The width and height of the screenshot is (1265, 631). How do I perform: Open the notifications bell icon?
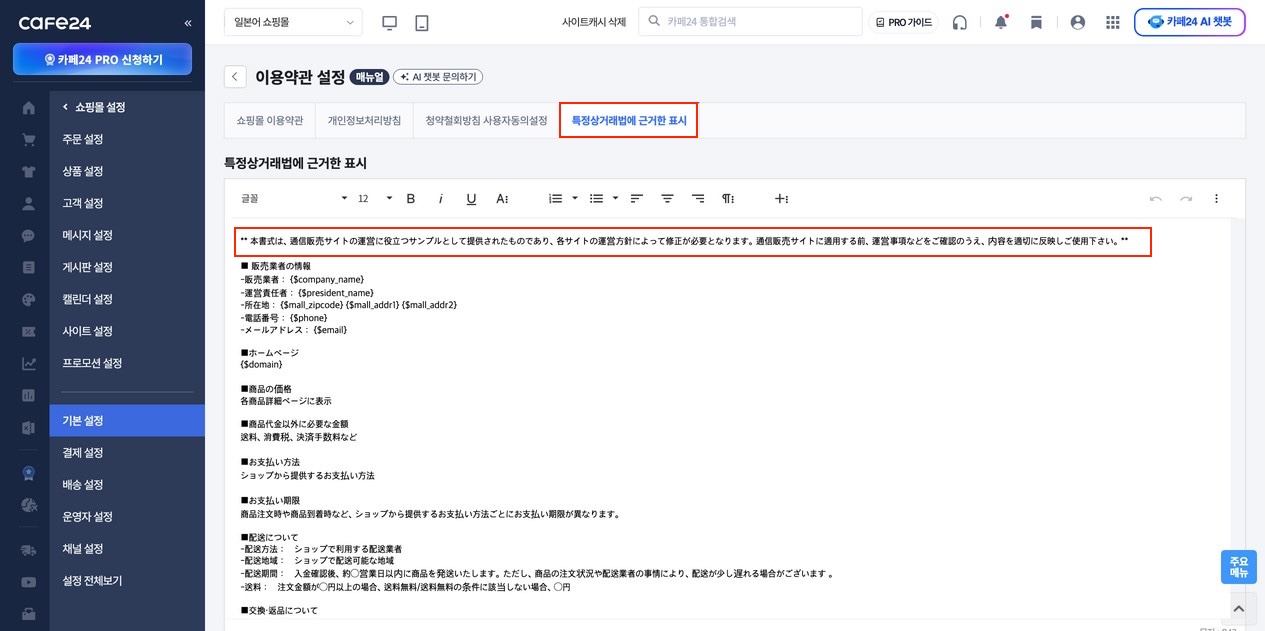point(1001,22)
